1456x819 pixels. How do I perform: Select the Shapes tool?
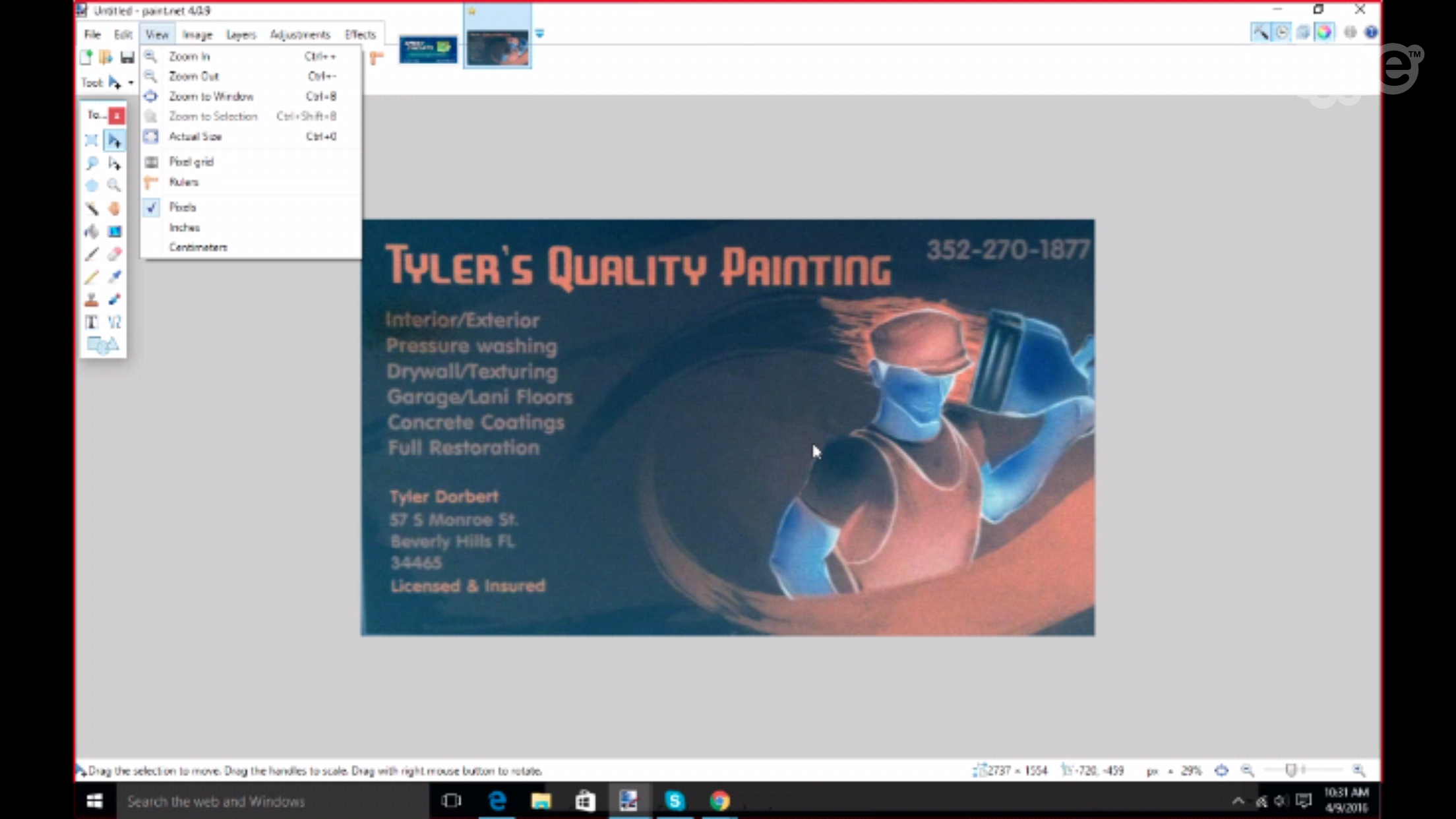tap(102, 345)
